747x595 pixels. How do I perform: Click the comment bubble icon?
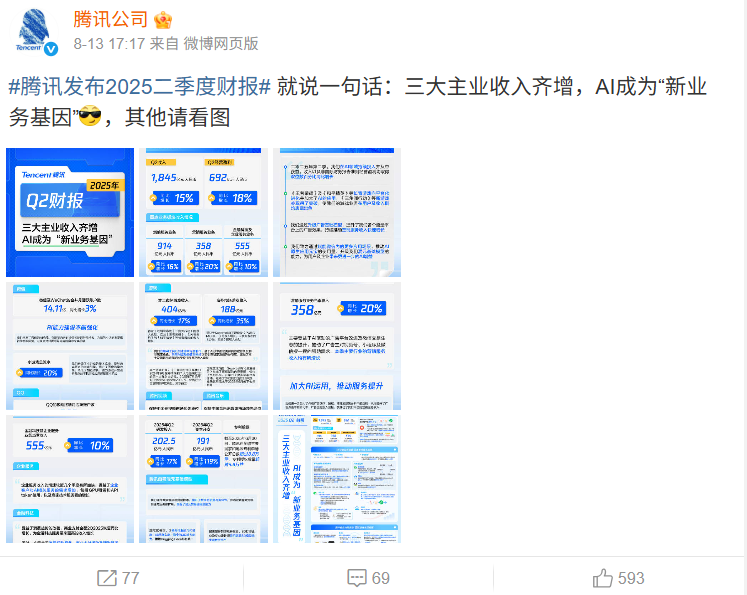pos(357,578)
